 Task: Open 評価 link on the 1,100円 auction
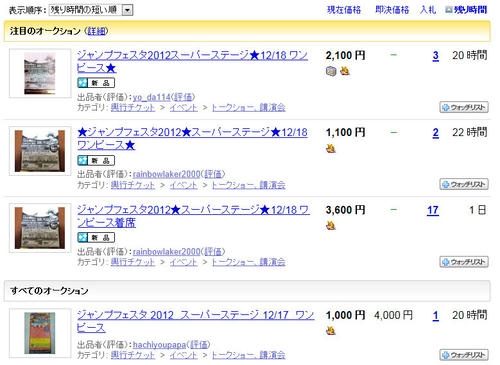213,174
